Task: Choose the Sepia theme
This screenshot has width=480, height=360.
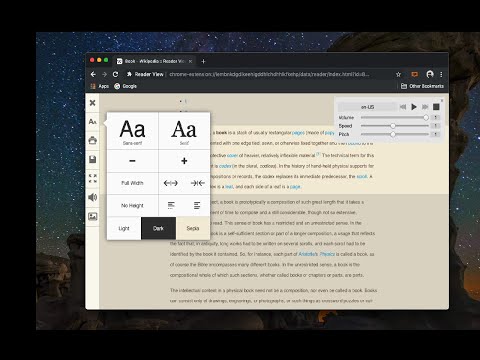Action: 193,228
